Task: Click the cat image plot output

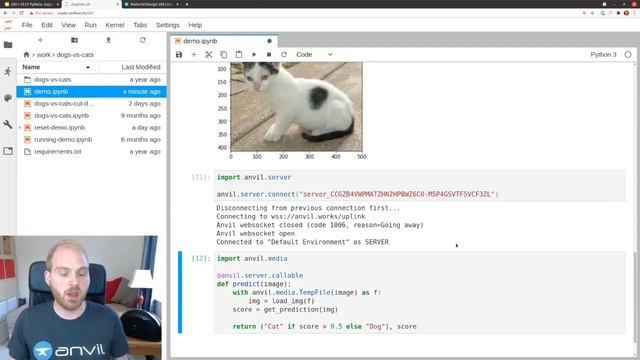Action: [x=296, y=107]
